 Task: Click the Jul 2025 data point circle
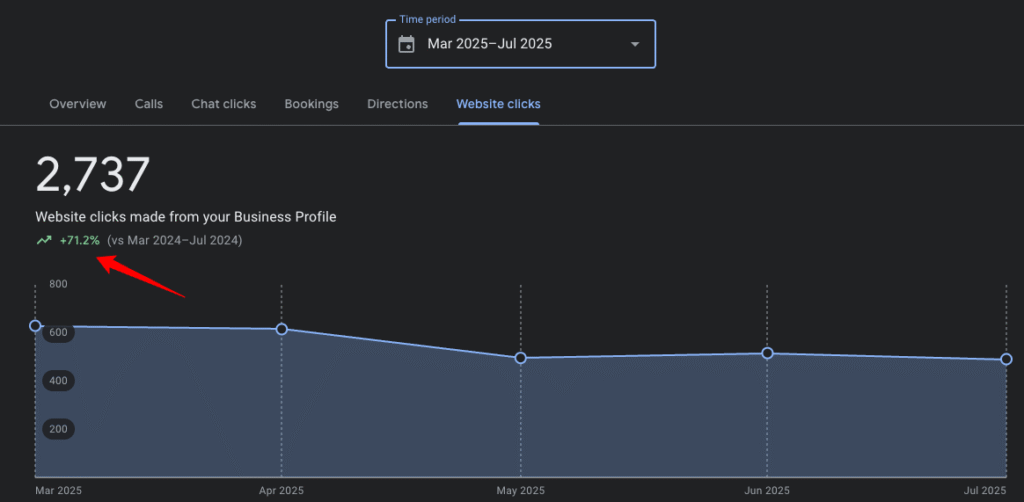point(1006,359)
